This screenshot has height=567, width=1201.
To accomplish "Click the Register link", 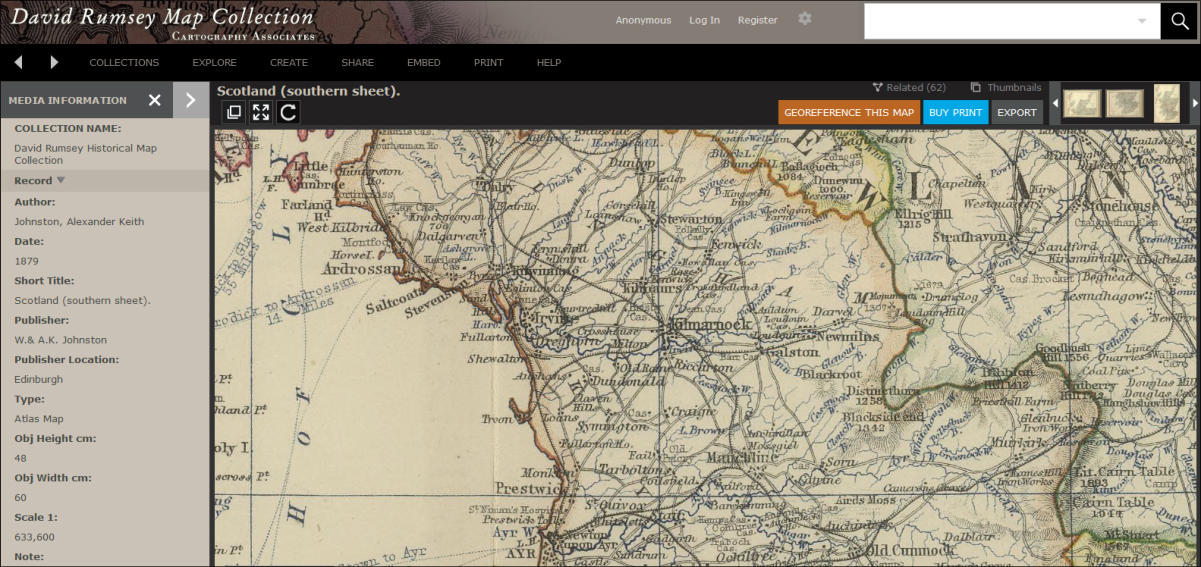I will (x=757, y=20).
